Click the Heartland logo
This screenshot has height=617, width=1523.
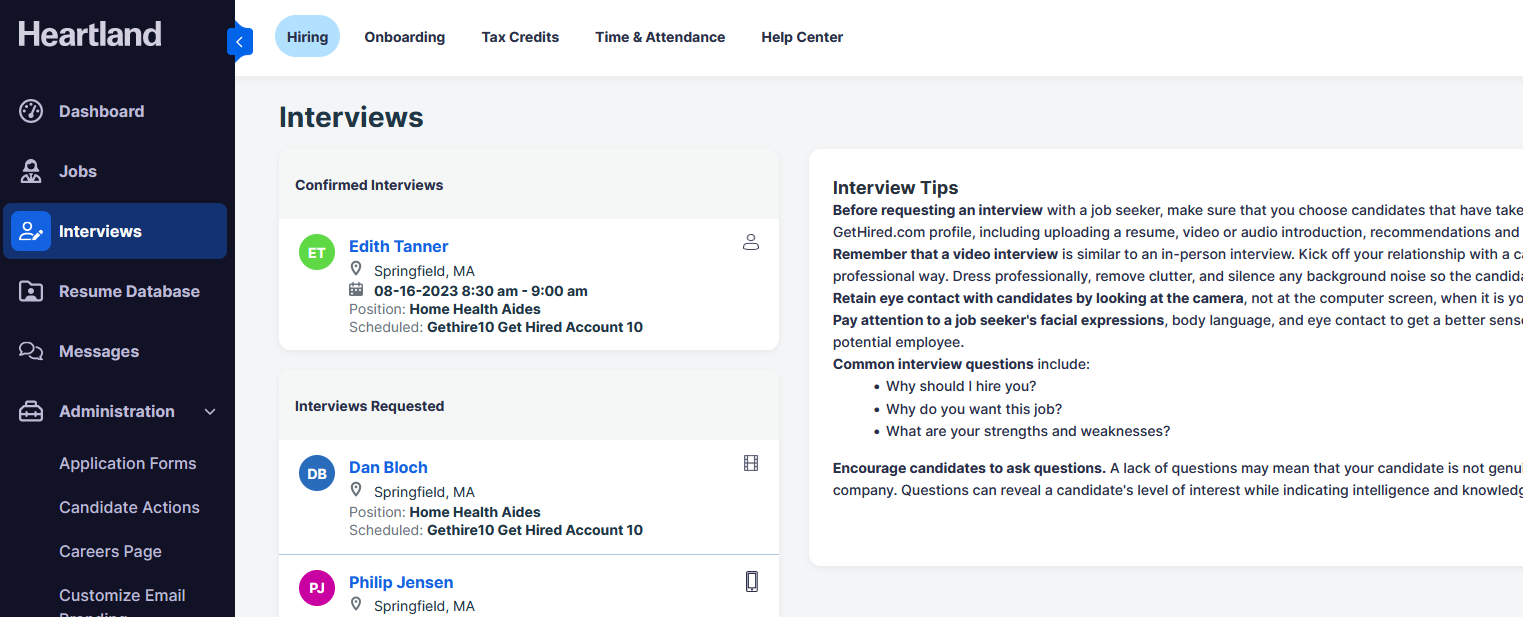tap(90, 34)
